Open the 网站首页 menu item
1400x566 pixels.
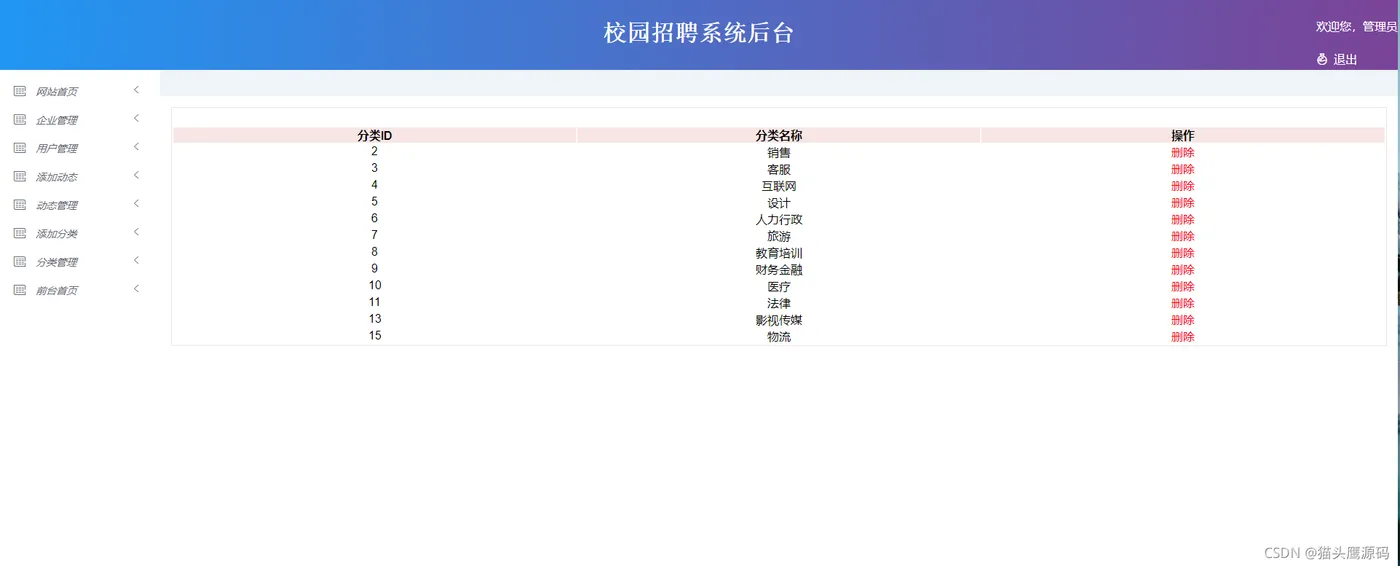[x=57, y=92]
